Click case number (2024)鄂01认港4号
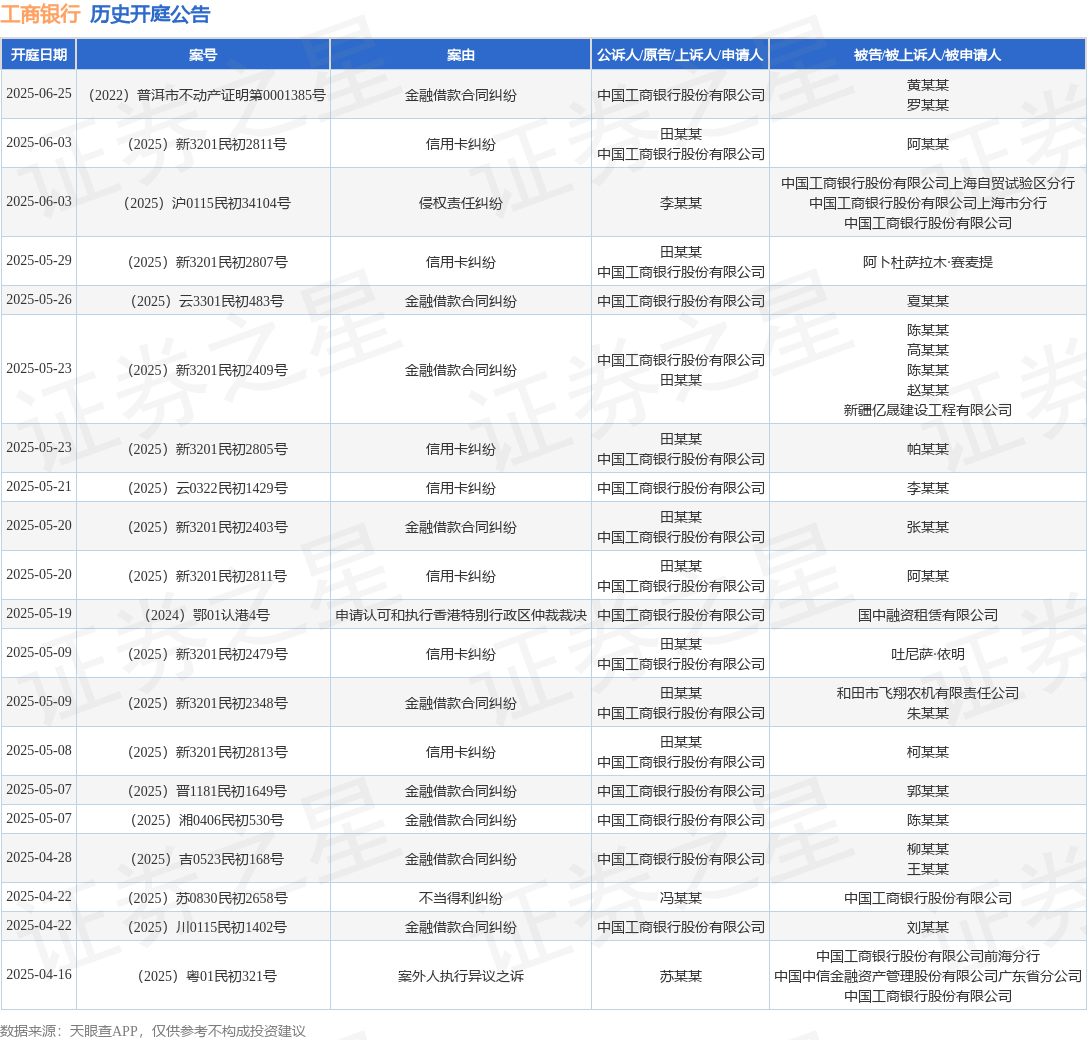The width and height of the screenshot is (1087, 1040). (203, 615)
